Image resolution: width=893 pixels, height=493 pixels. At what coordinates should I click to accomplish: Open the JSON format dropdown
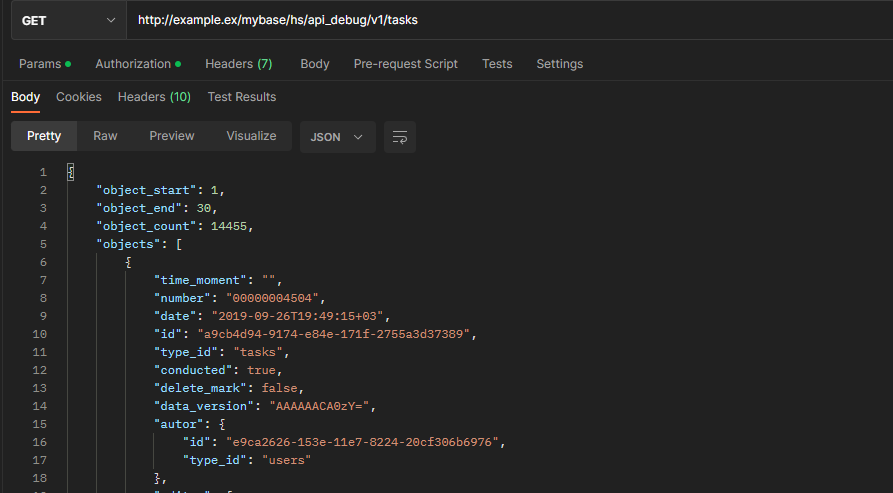tap(337, 137)
